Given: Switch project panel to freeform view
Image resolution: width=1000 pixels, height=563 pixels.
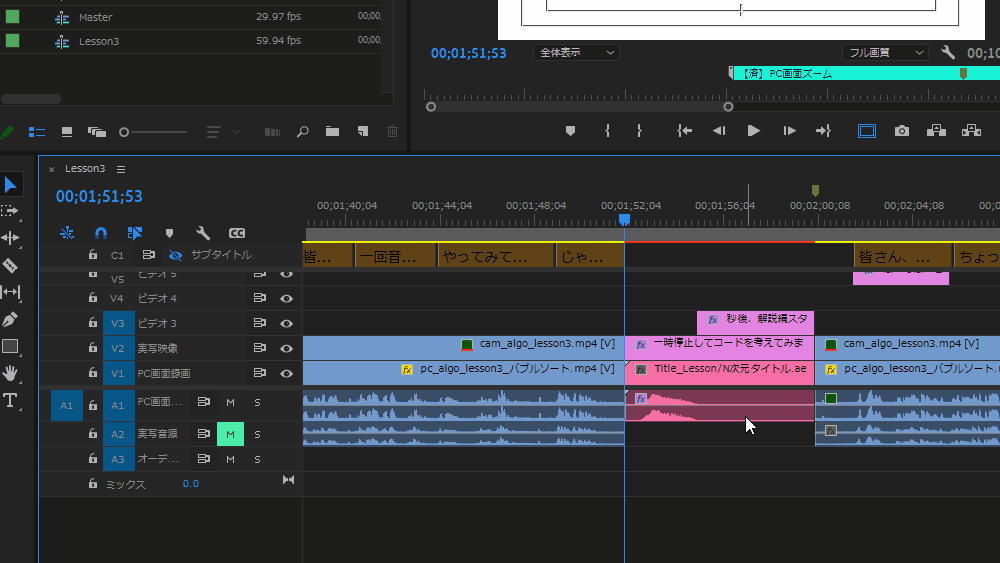Looking at the screenshot, I should click(x=97, y=132).
